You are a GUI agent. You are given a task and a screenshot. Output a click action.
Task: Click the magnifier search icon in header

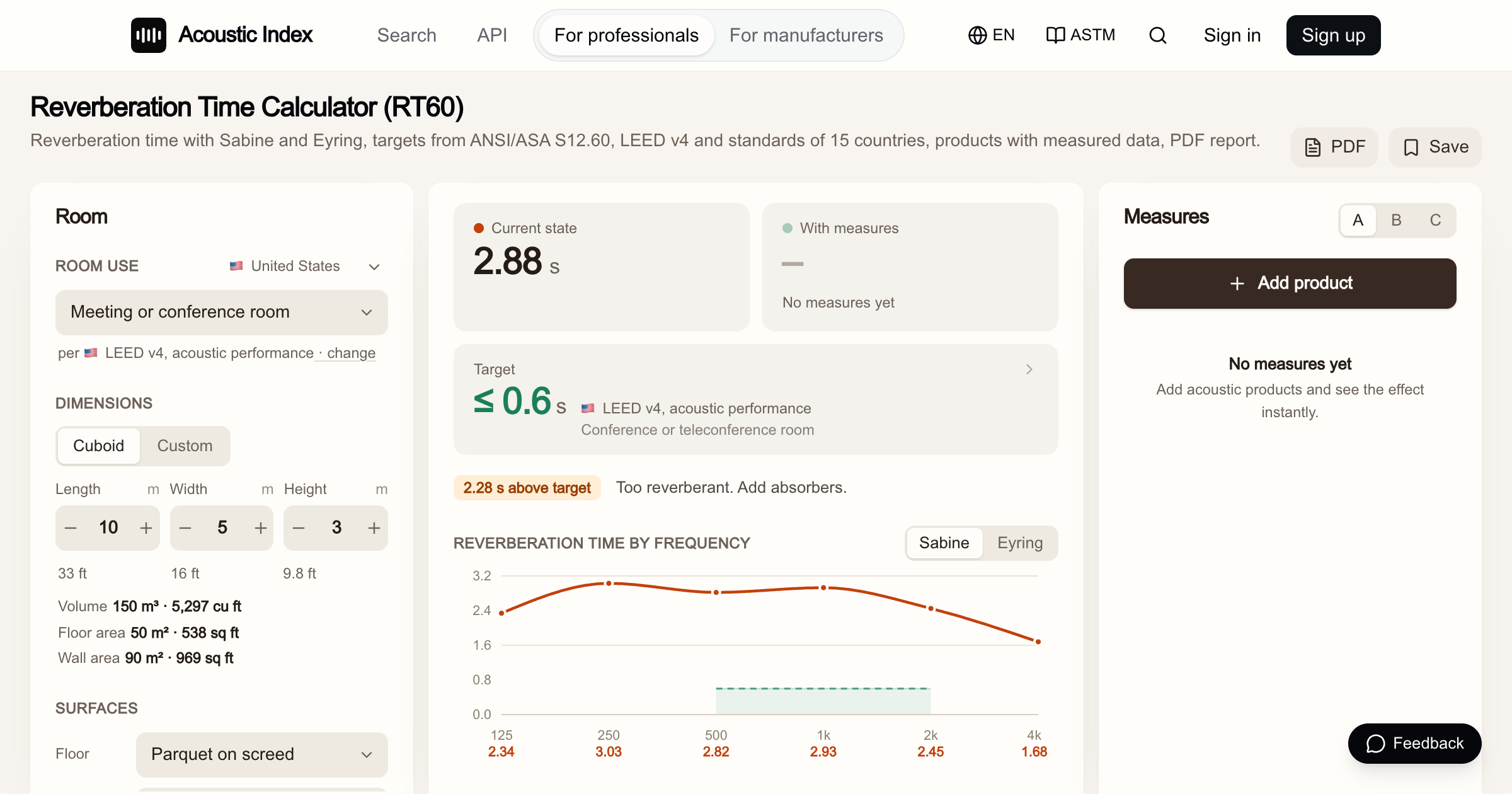pyautogui.click(x=1158, y=35)
